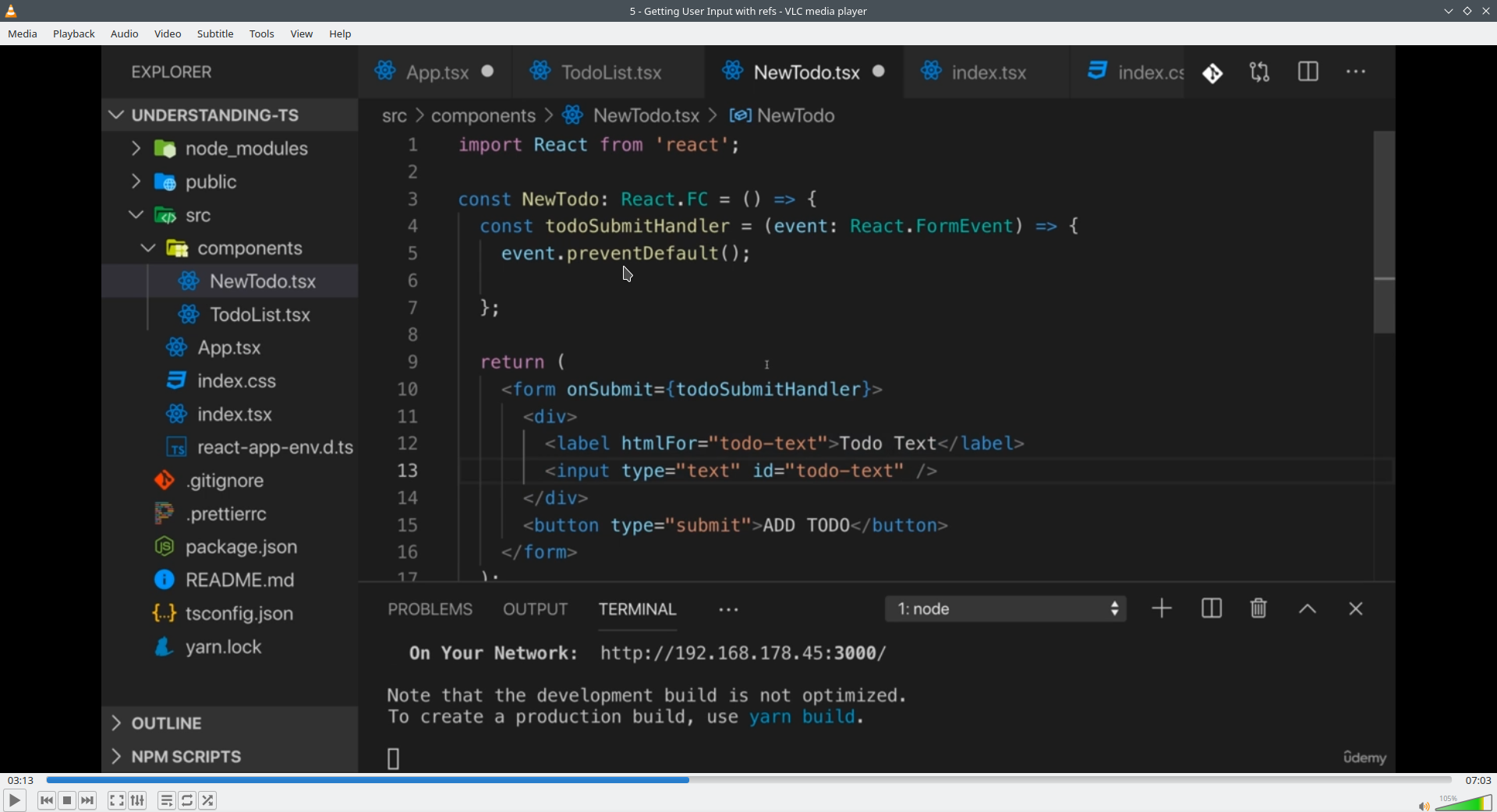The height and width of the screenshot is (812, 1497).
Task: Stop playback in VLC
Action: tap(67, 800)
